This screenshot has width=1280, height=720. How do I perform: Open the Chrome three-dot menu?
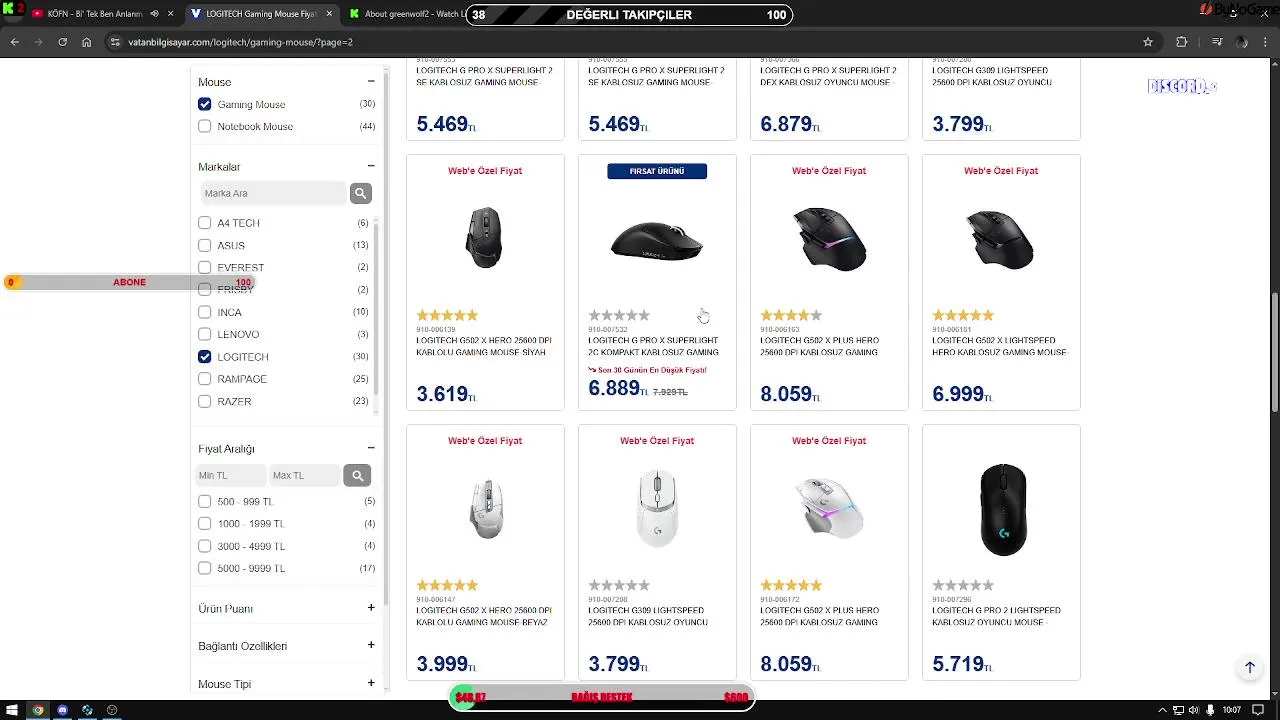click(x=1267, y=42)
